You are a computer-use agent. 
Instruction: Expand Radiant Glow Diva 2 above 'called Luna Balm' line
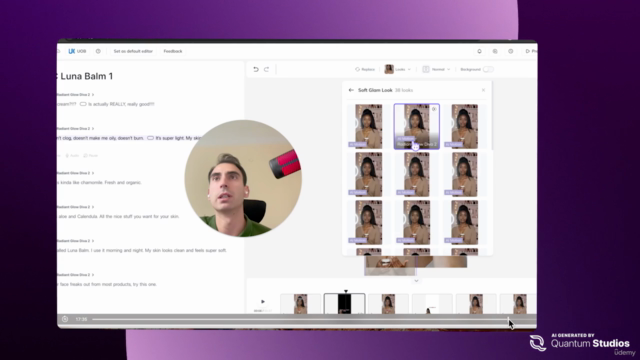[x=76, y=241]
